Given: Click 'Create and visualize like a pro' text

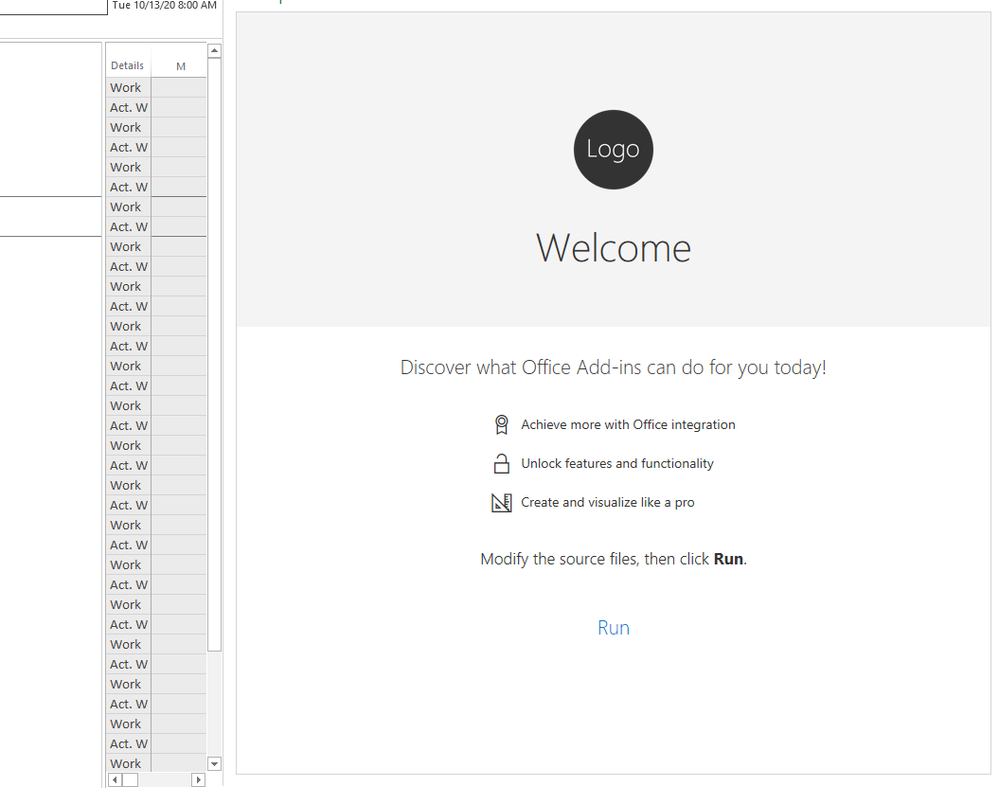Looking at the screenshot, I should click(607, 502).
